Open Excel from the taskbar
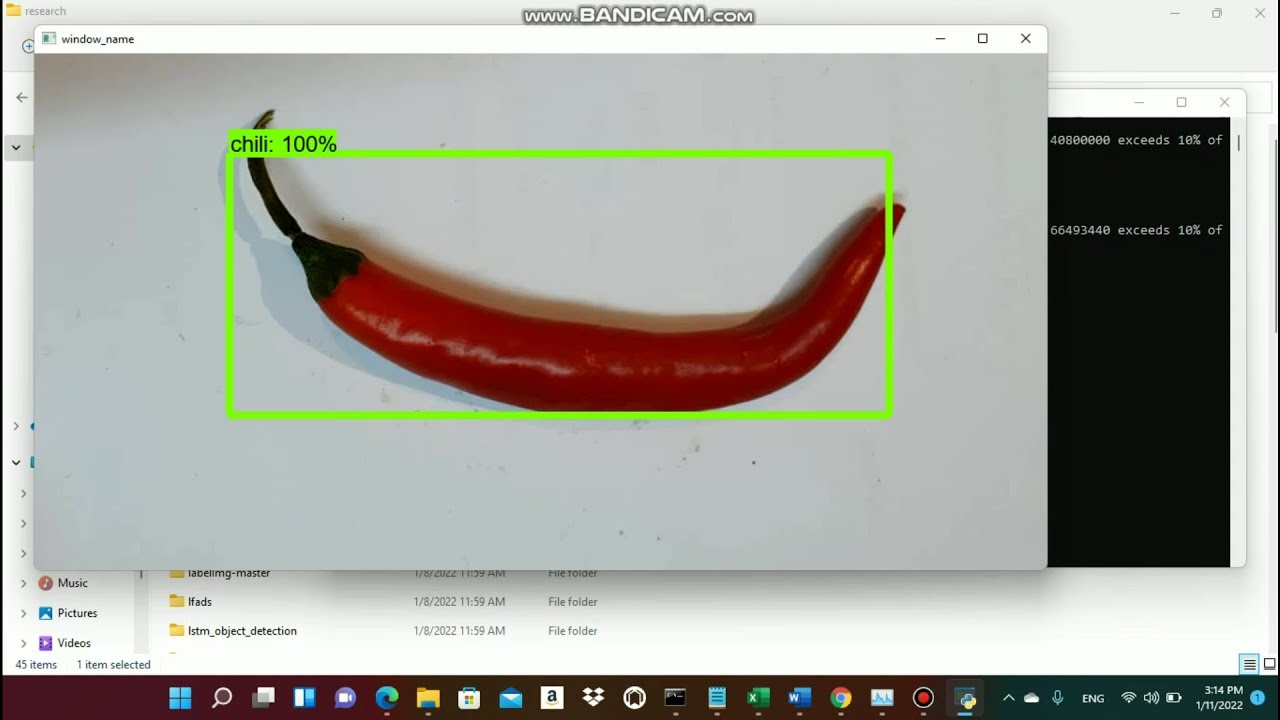The height and width of the screenshot is (720, 1280). click(x=758, y=697)
